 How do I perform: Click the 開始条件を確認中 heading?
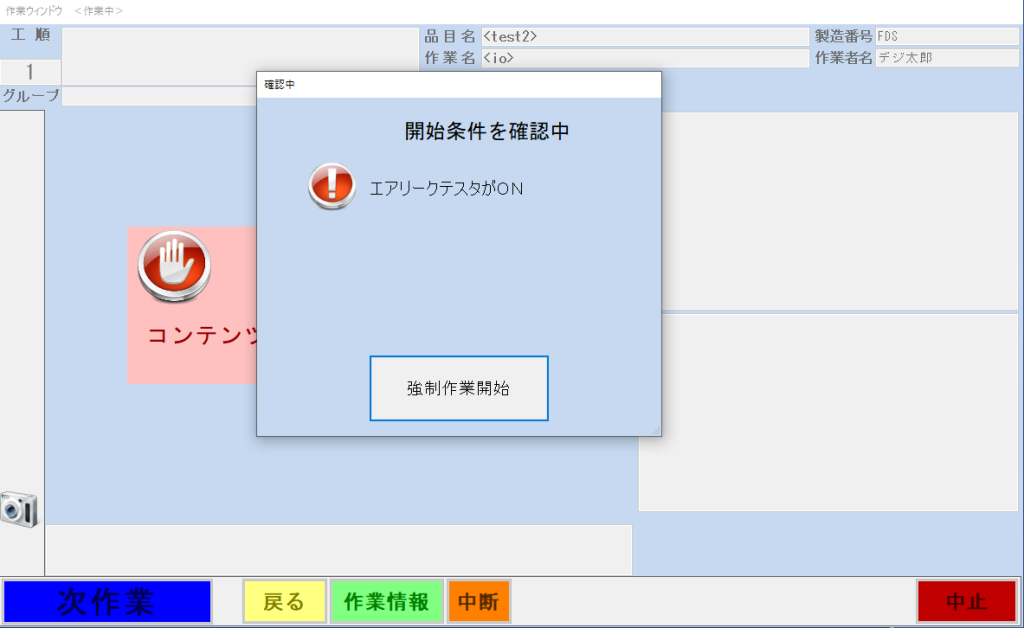point(487,131)
